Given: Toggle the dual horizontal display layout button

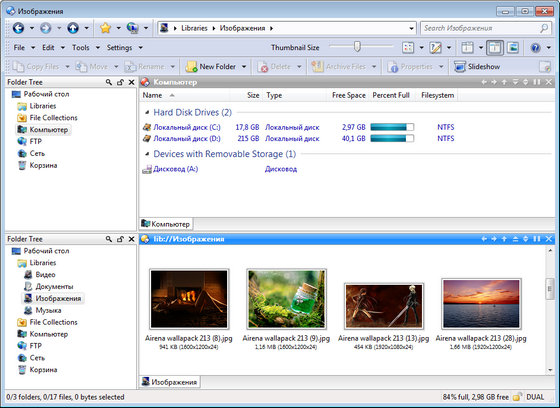Looking at the screenshot, I should tap(495, 48).
